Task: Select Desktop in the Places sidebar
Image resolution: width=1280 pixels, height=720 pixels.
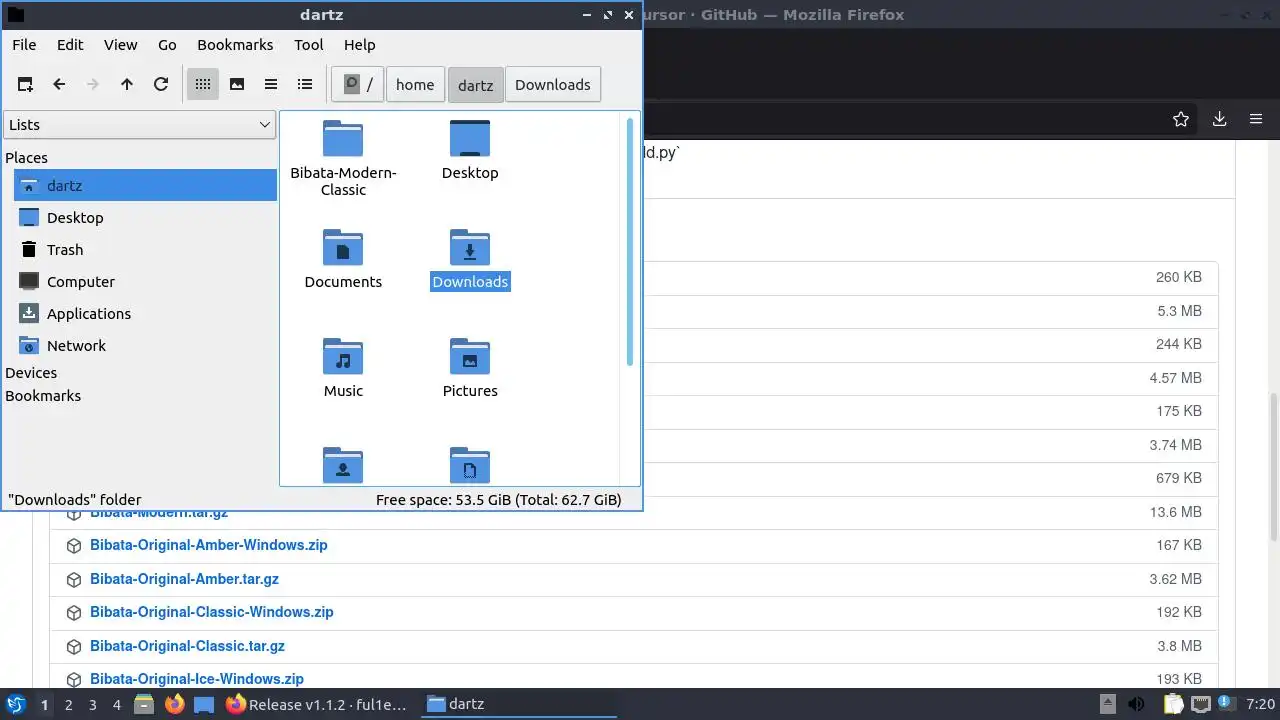Action: point(145,217)
